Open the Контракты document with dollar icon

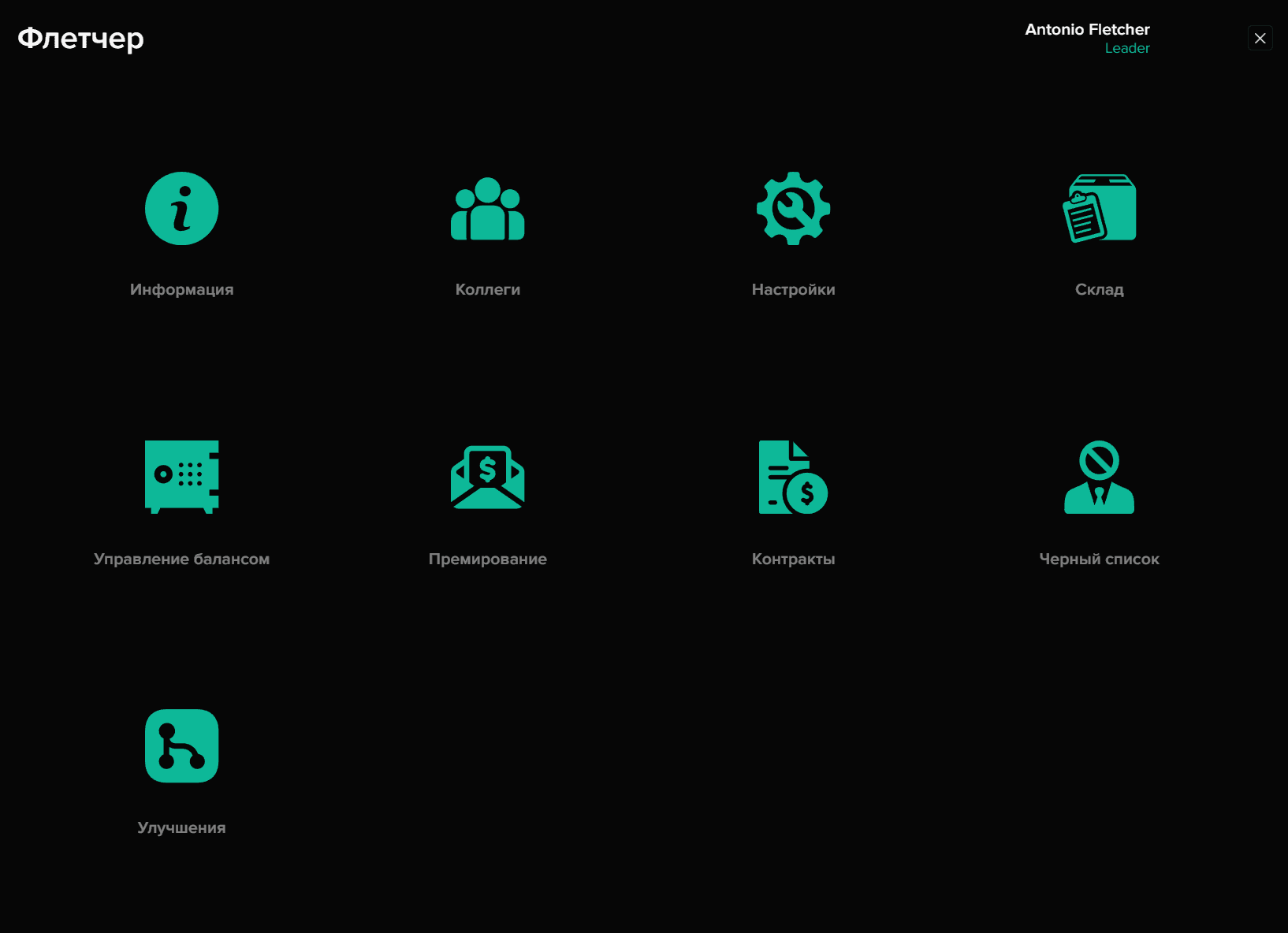[793, 477]
